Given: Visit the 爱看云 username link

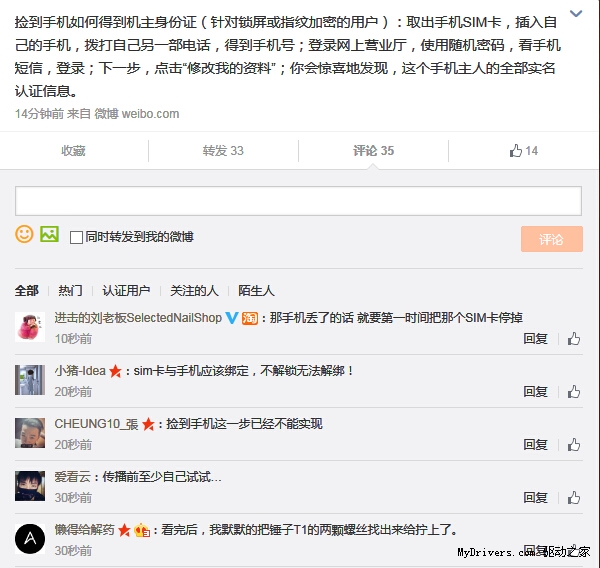Looking at the screenshot, I should tap(72, 477).
